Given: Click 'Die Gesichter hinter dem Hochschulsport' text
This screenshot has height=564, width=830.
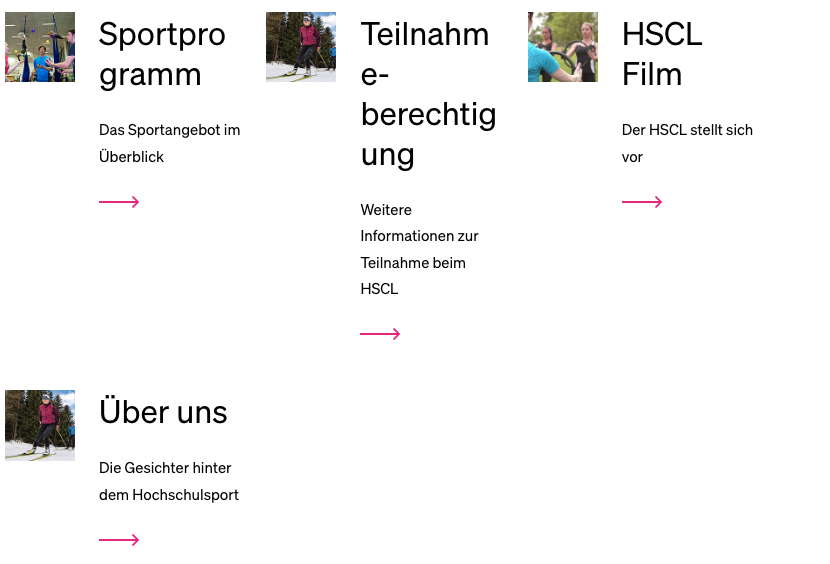Looking at the screenshot, I should point(169,481).
